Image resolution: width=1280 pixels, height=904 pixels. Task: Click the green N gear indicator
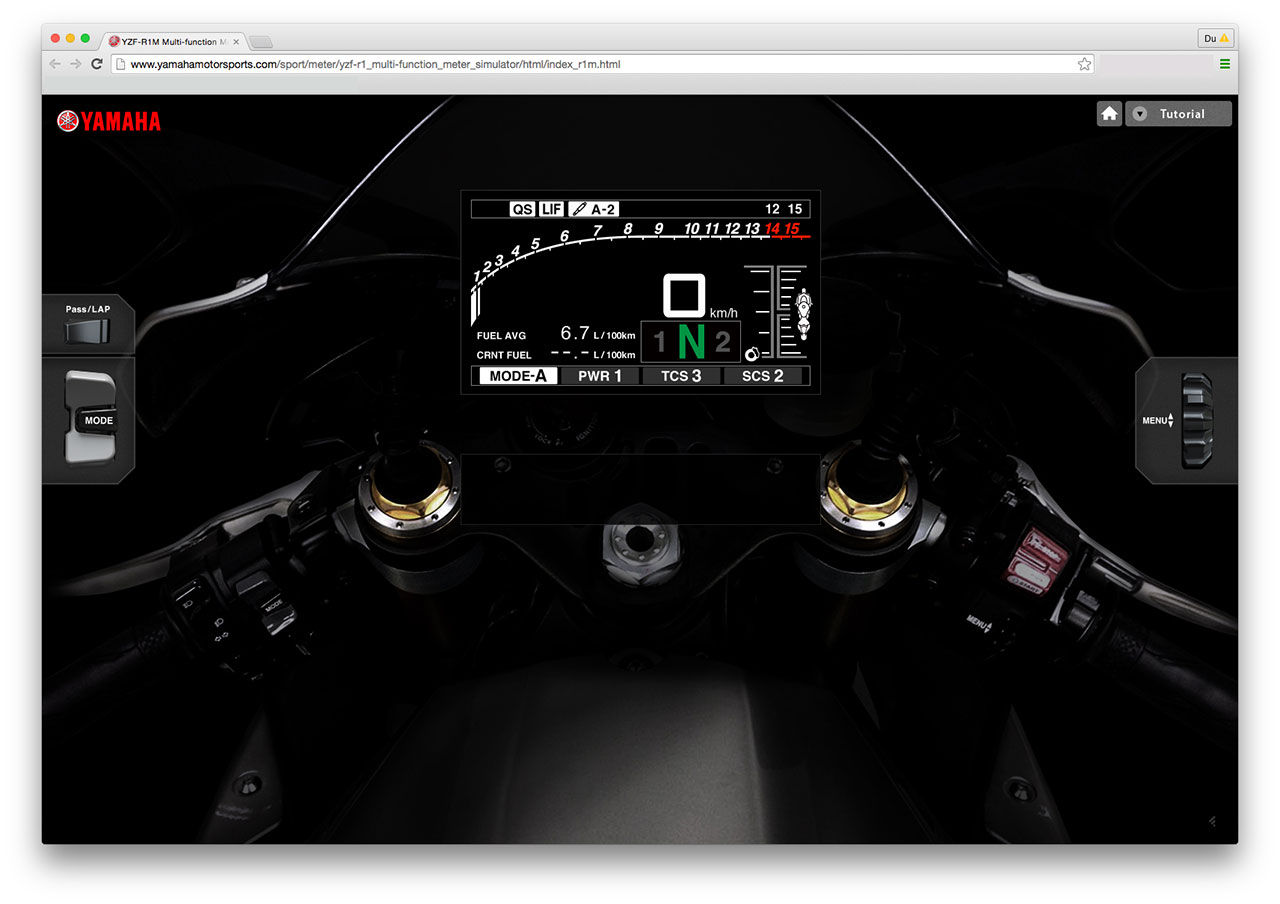click(x=691, y=342)
